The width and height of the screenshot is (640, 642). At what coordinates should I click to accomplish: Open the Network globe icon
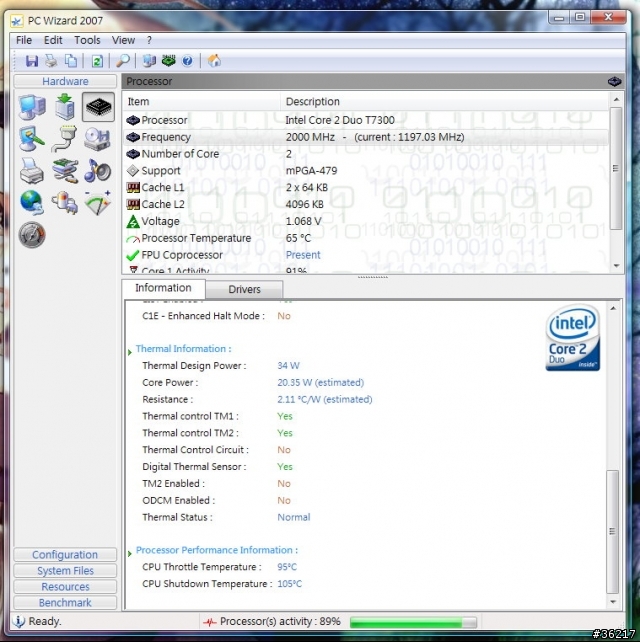pyautogui.click(x=32, y=202)
